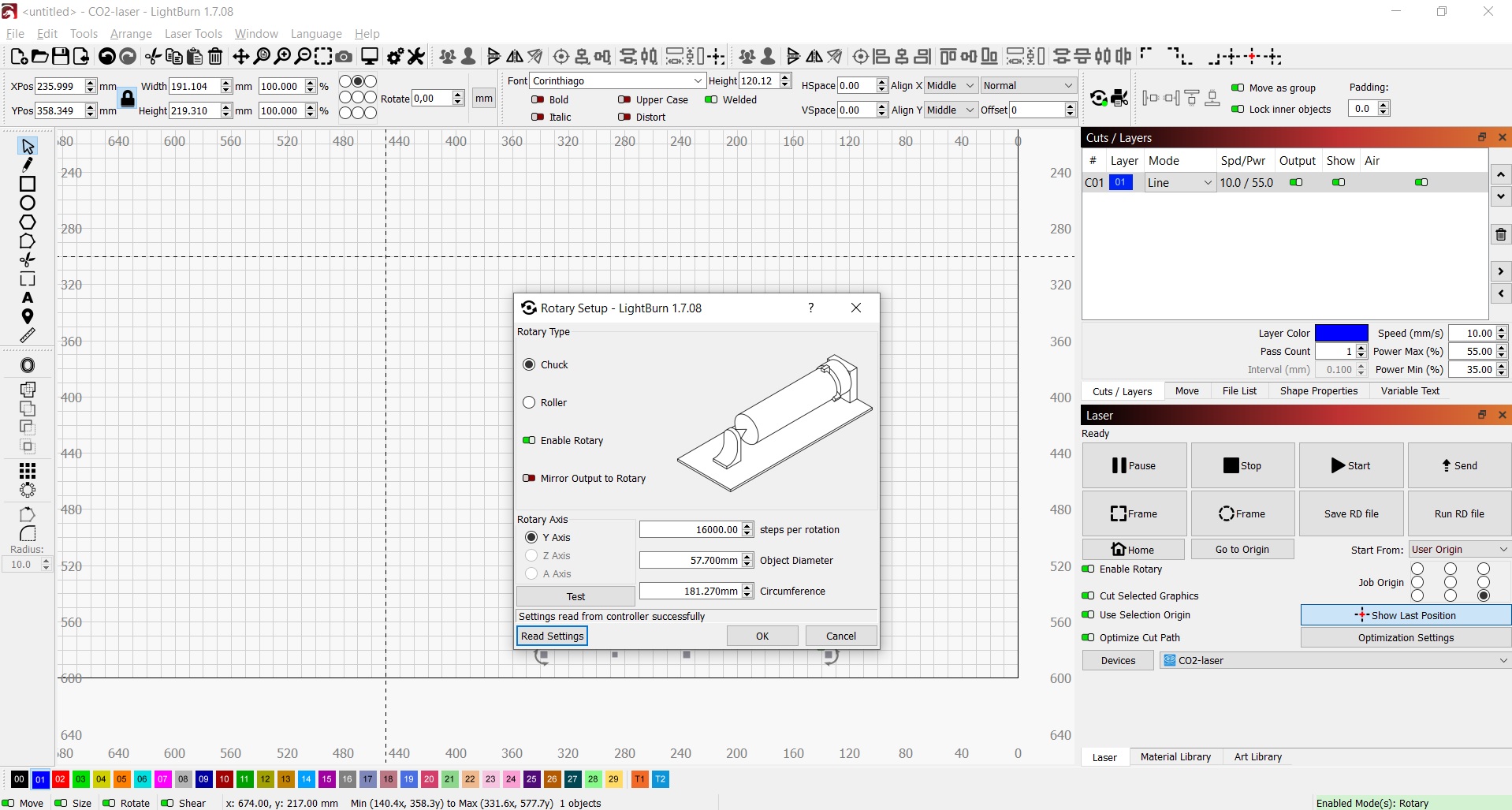Open layer Mode dropdown set to Line
This screenshot has height=810, width=1512.
[1179, 182]
